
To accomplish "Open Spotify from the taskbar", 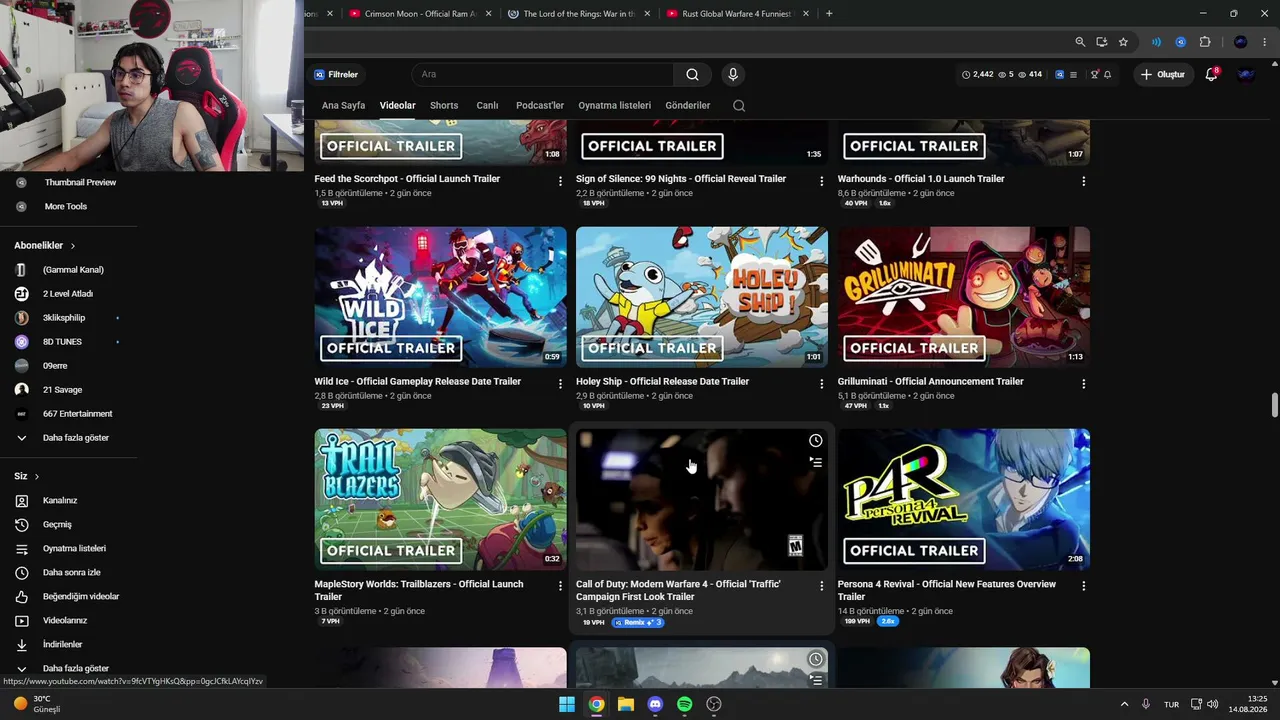I will point(684,704).
